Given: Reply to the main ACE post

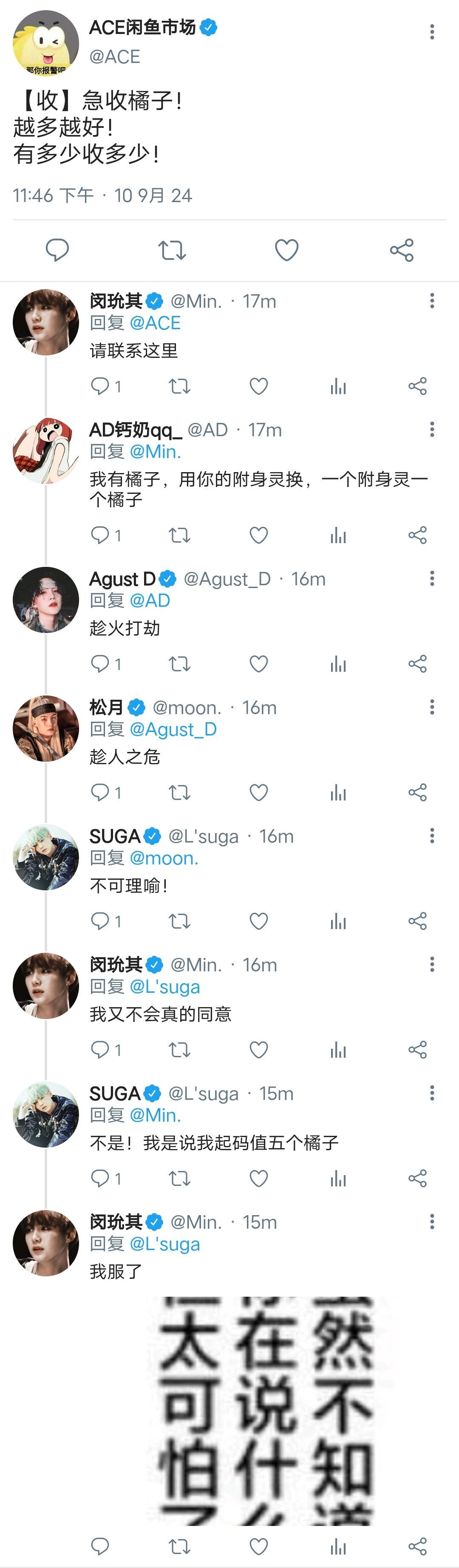Looking at the screenshot, I should click(57, 250).
